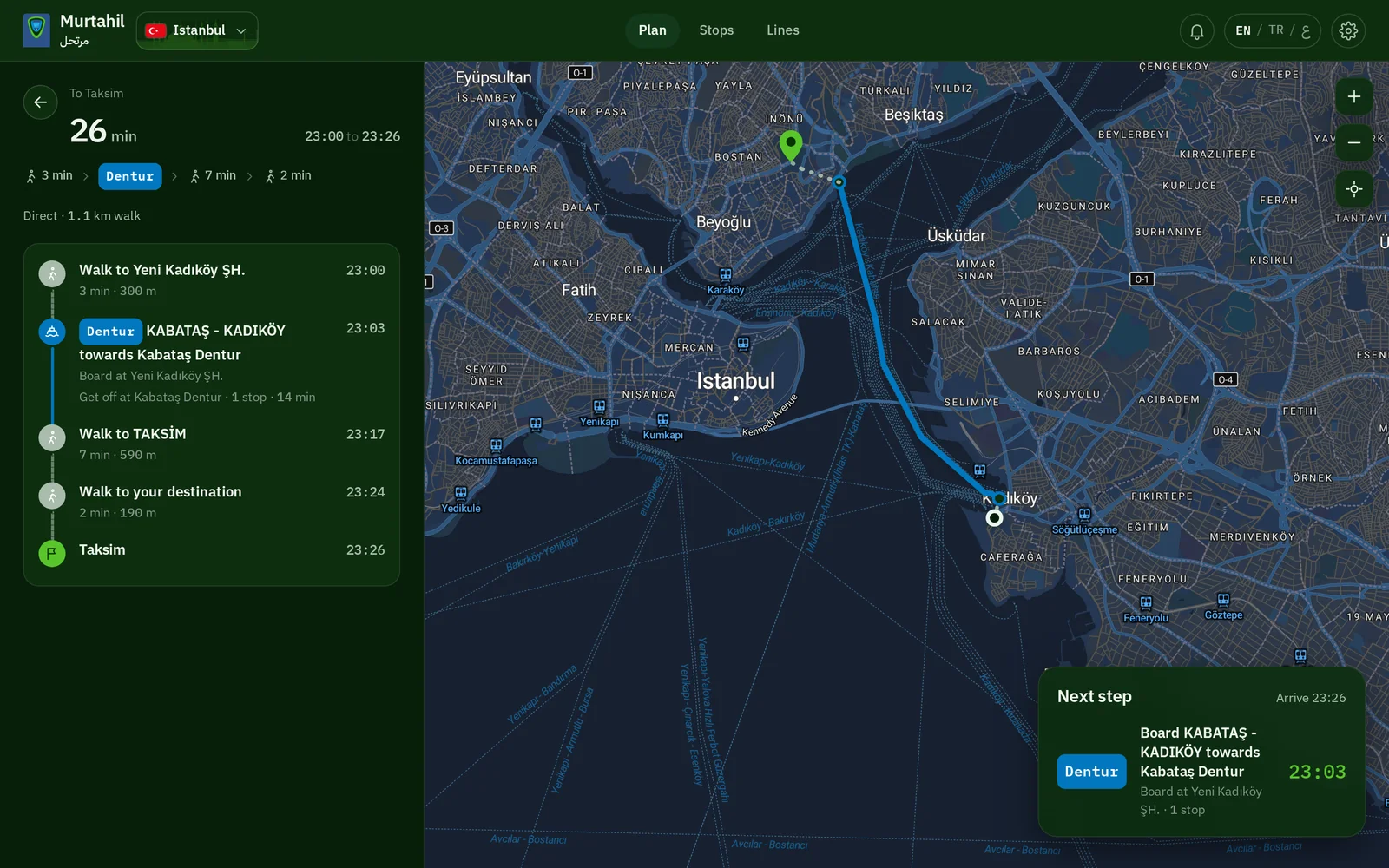Switch to the Plan tab
The height and width of the screenshot is (868, 1389).
point(653,30)
